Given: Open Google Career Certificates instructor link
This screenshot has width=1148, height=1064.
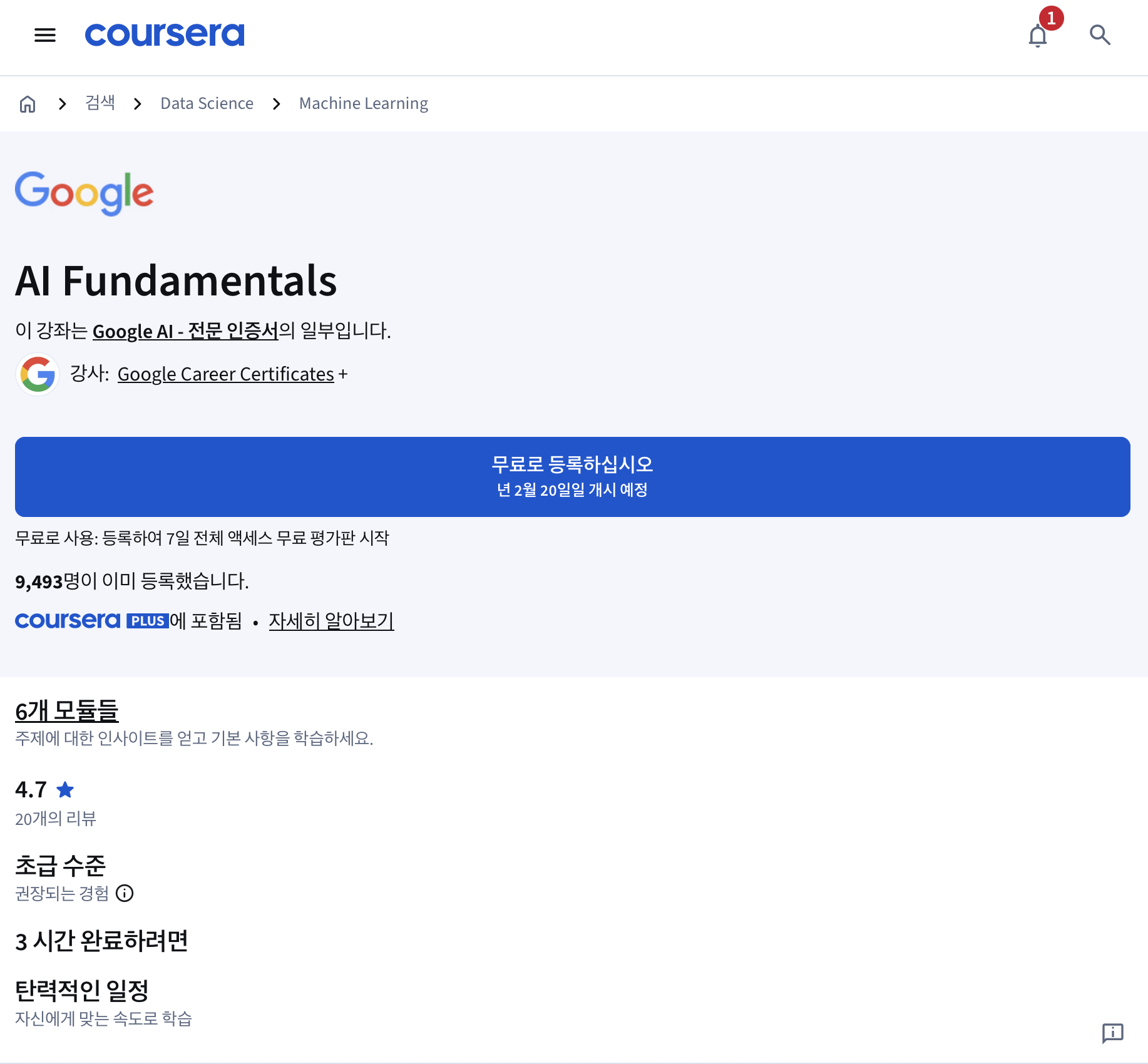Looking at the screenshot, I should (226, 374).
